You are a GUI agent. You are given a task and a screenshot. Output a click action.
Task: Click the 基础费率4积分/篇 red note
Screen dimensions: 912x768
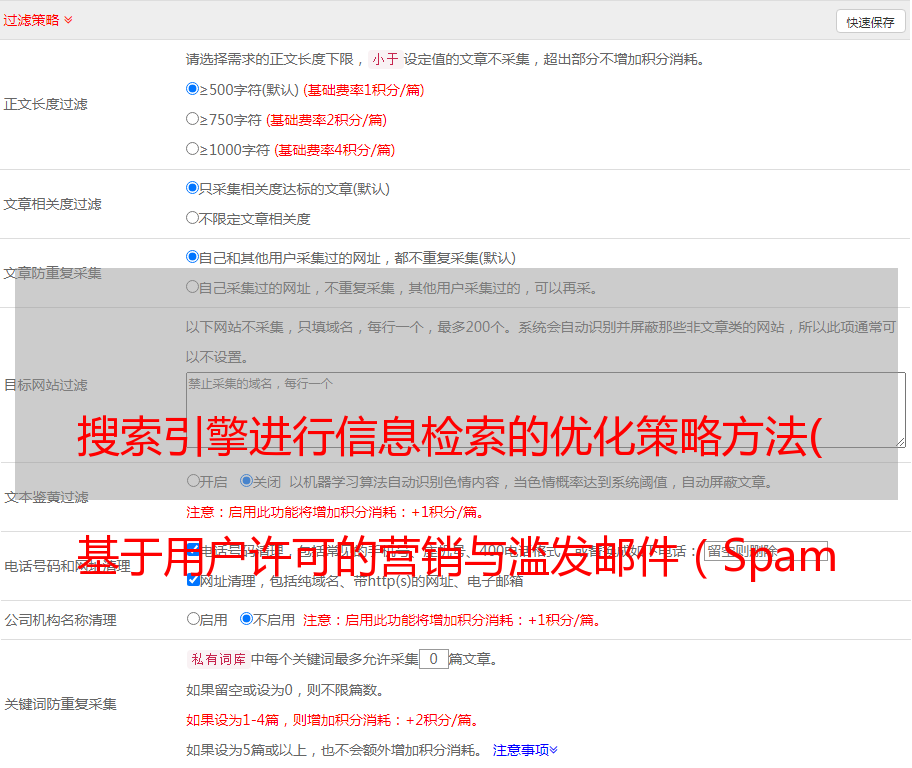click(335, 150)
